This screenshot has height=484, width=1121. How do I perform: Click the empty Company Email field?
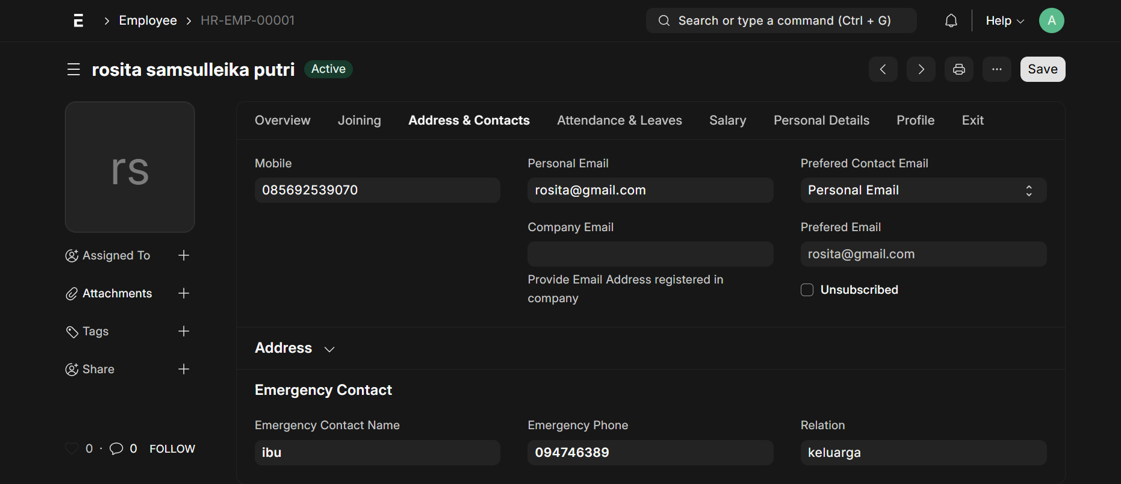pyautogui.click(x=651, y=254)
